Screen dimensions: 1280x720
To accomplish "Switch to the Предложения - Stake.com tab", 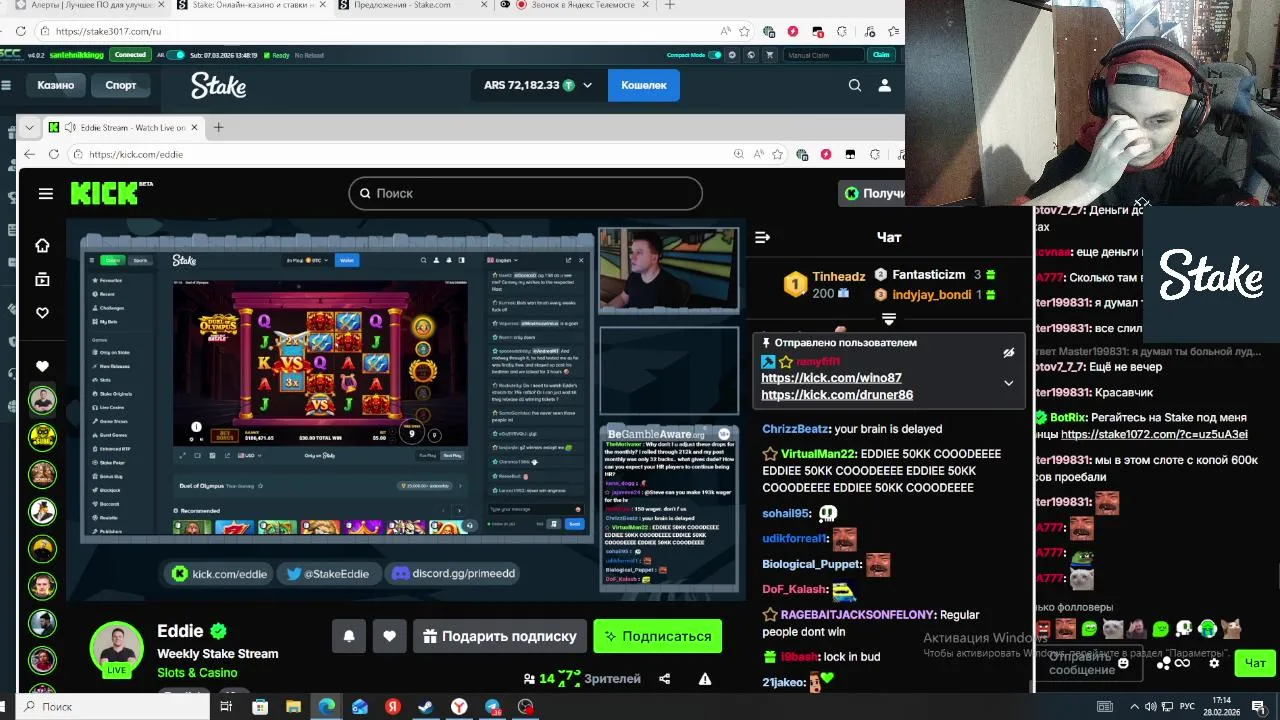I will coord(411,5).
